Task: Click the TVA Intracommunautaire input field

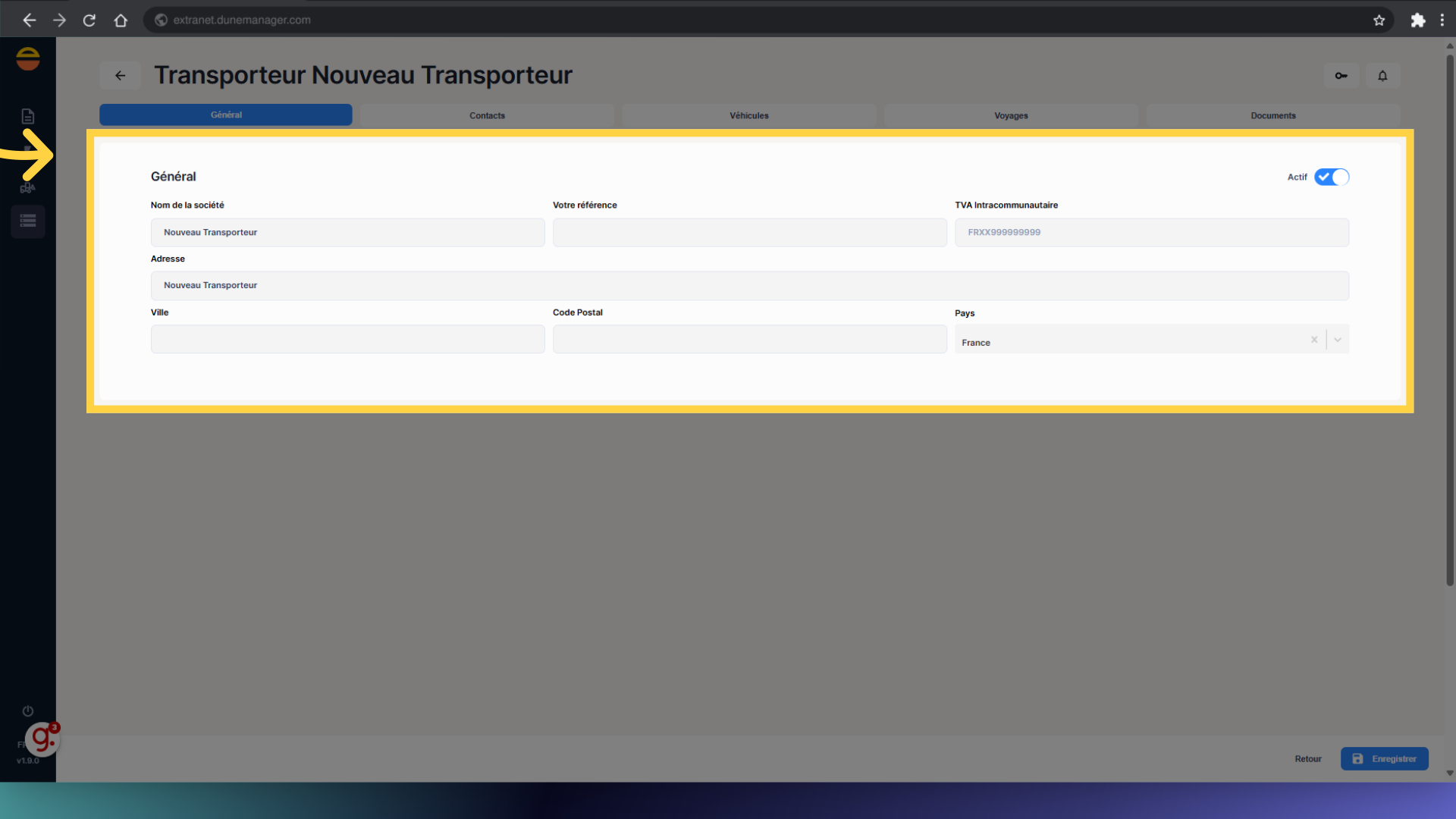Action: (1151, 232)
